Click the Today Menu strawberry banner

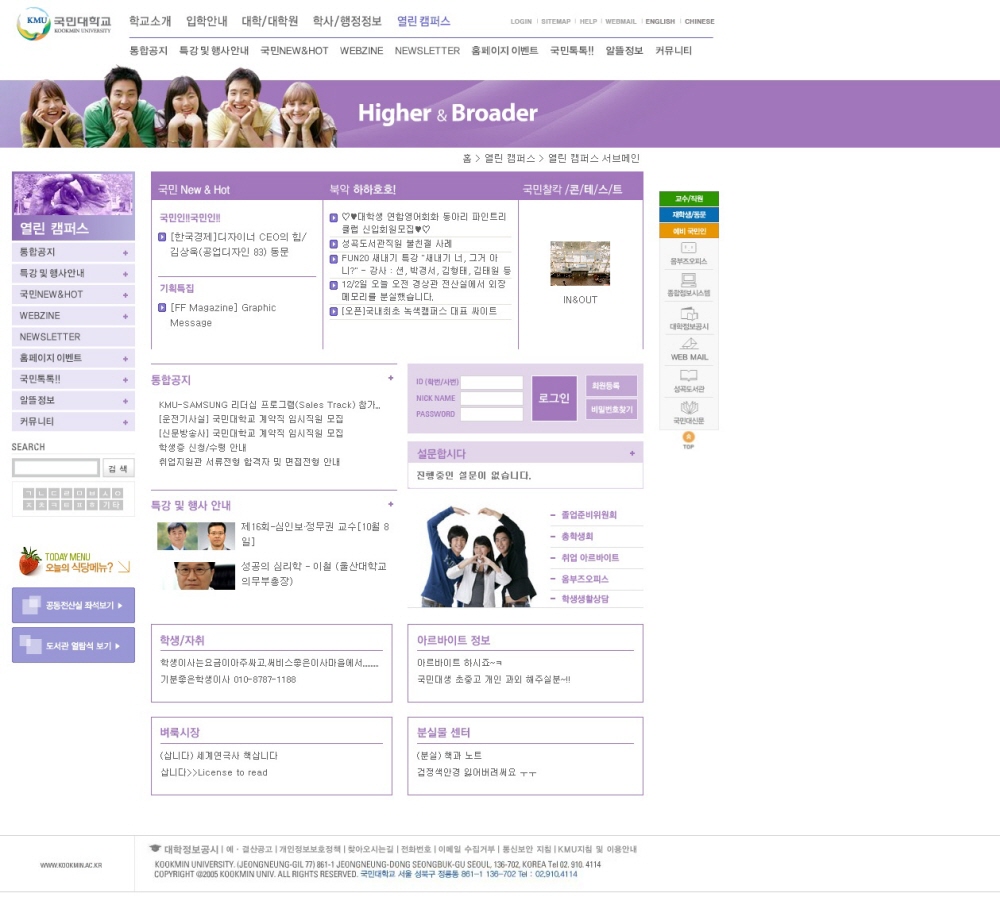pyautogui.click(x=74, y=562)
